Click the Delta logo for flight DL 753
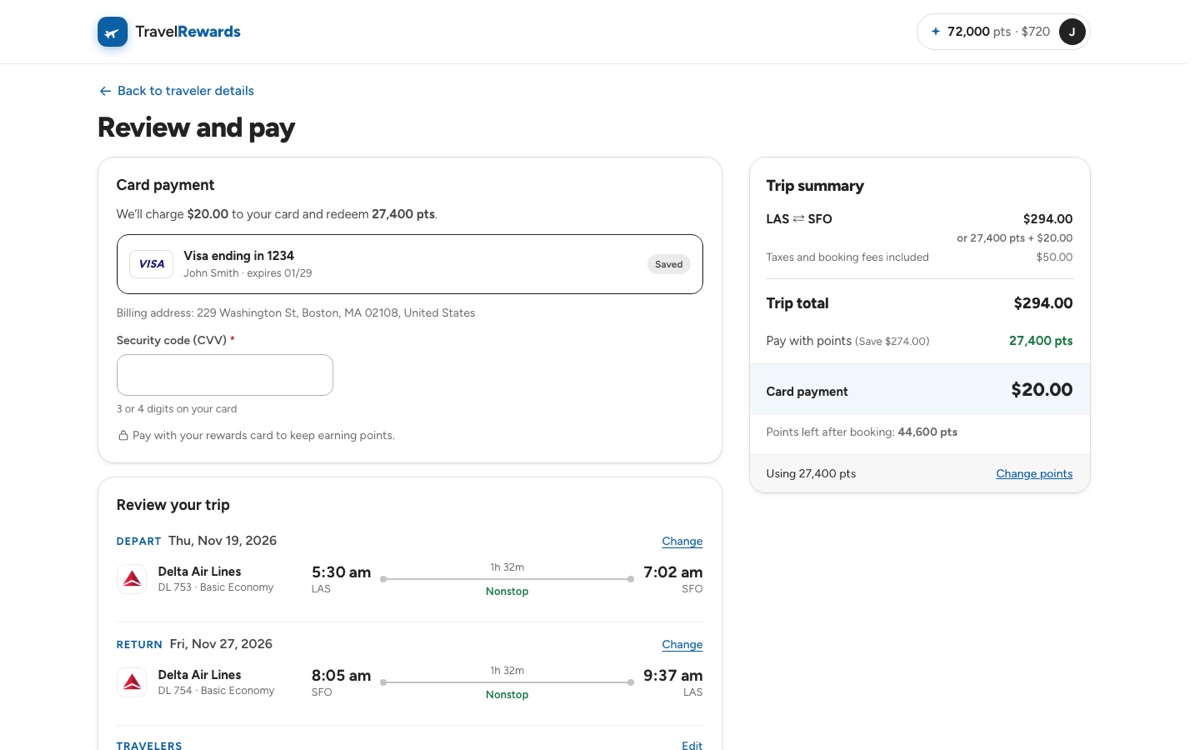 pyautogui.click(x=132, y=579)
